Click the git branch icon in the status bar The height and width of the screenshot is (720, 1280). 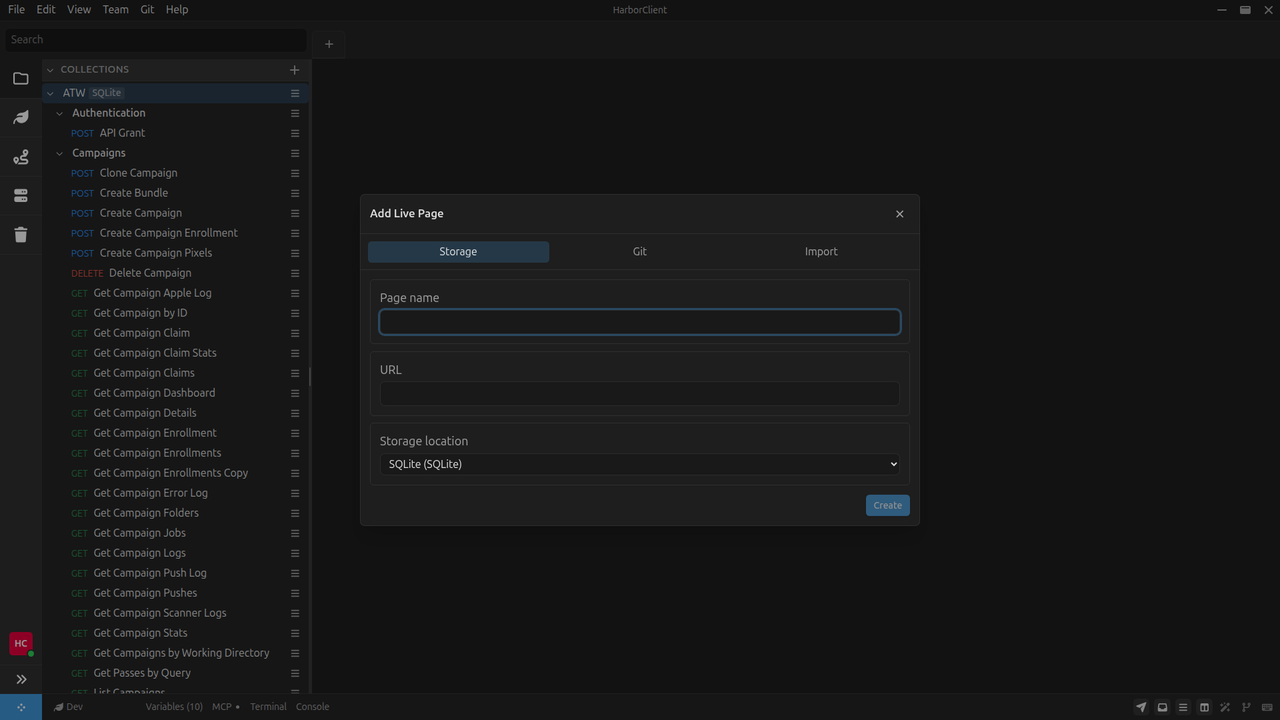(1246, 707)
